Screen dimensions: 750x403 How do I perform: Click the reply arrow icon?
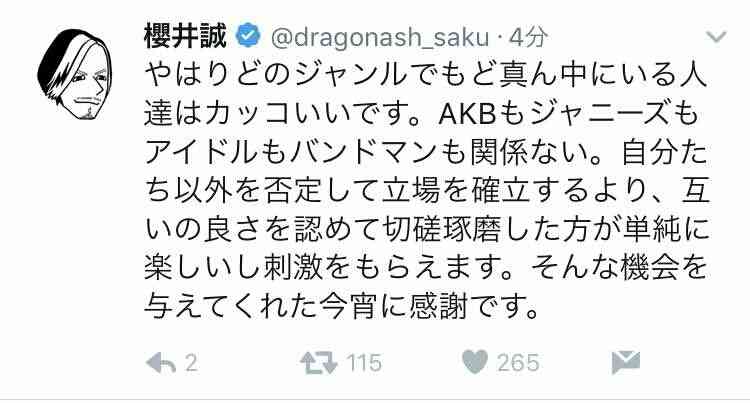pos(160,363)
